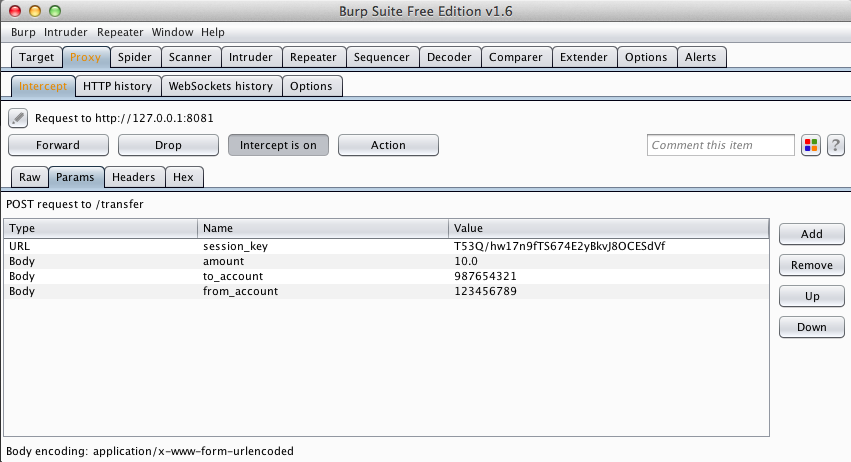Switch to the Comparer tab

516,57
